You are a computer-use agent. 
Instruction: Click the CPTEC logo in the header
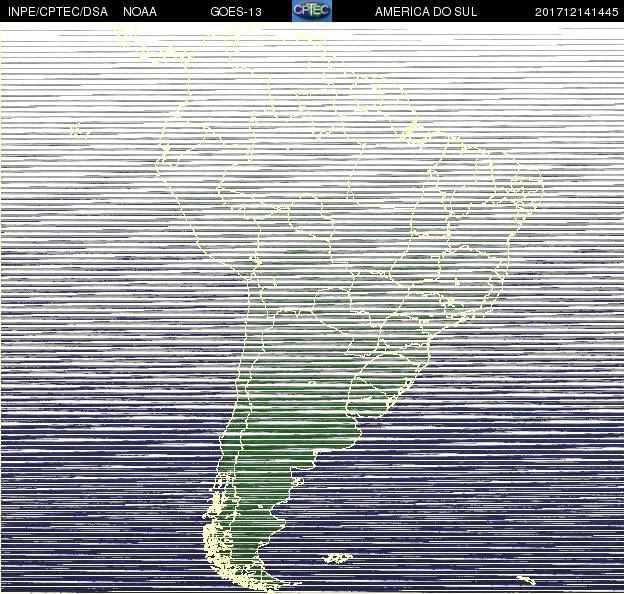[312, 11]
